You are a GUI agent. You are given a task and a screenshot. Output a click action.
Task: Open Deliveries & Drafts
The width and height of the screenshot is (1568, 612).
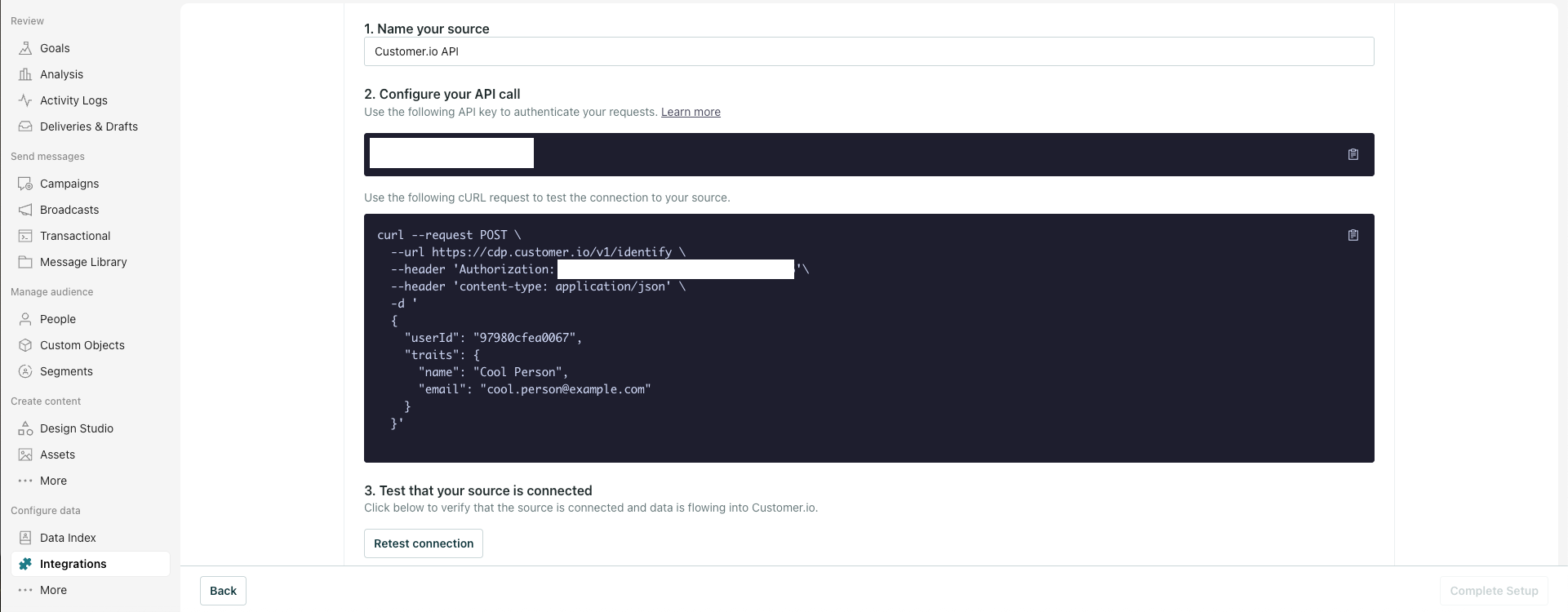coord(89,126)
